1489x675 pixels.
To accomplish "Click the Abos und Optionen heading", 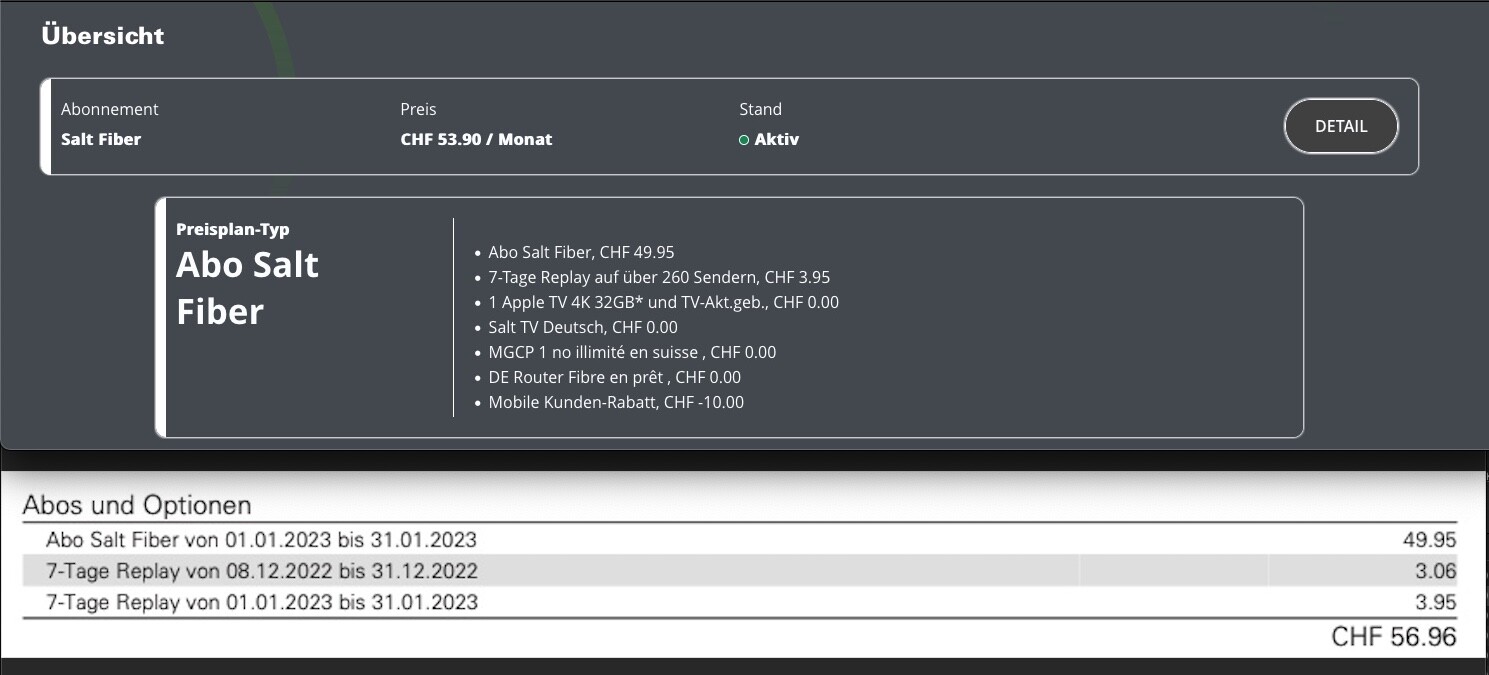I will [137, 504].
